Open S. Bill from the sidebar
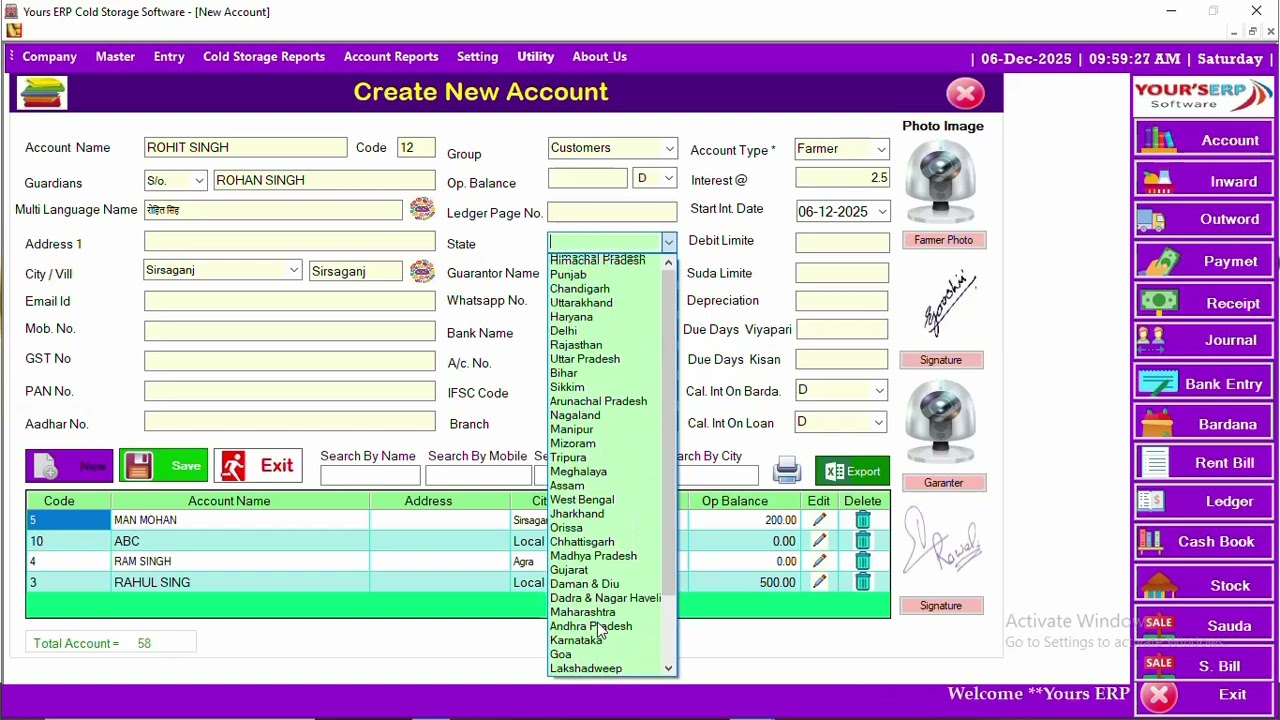This screenshot has width=1280, height=720. pos(1204,666)
